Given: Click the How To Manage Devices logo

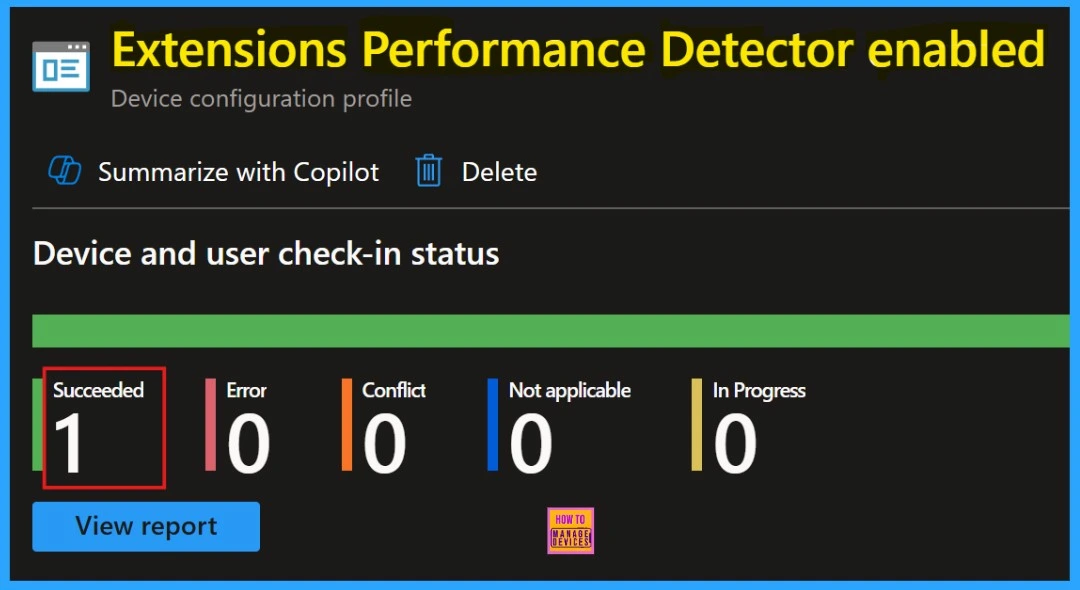Looking at the screenshot, I should [x=570, y=530].
